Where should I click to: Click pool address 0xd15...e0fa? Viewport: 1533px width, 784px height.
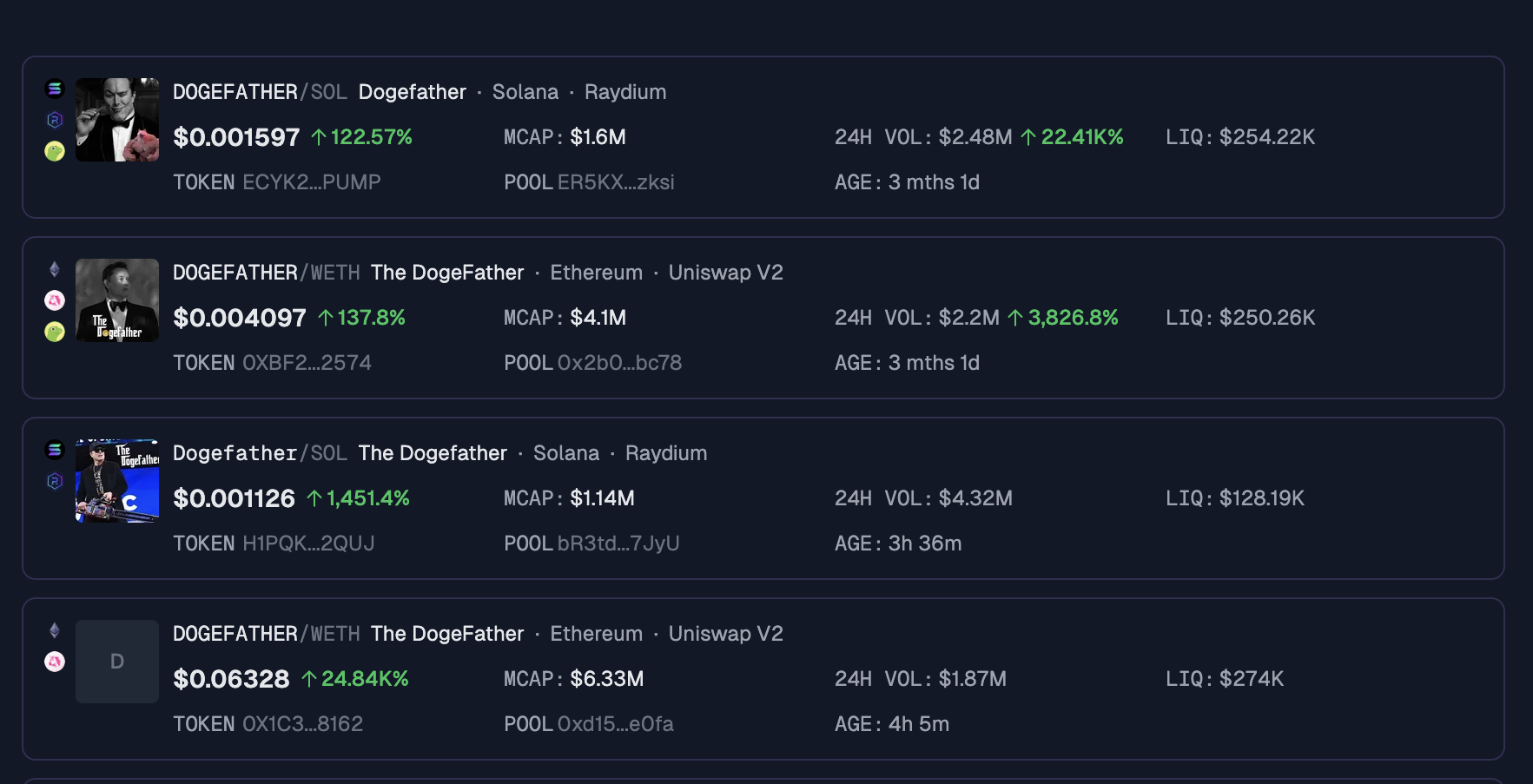click(615, 724)
